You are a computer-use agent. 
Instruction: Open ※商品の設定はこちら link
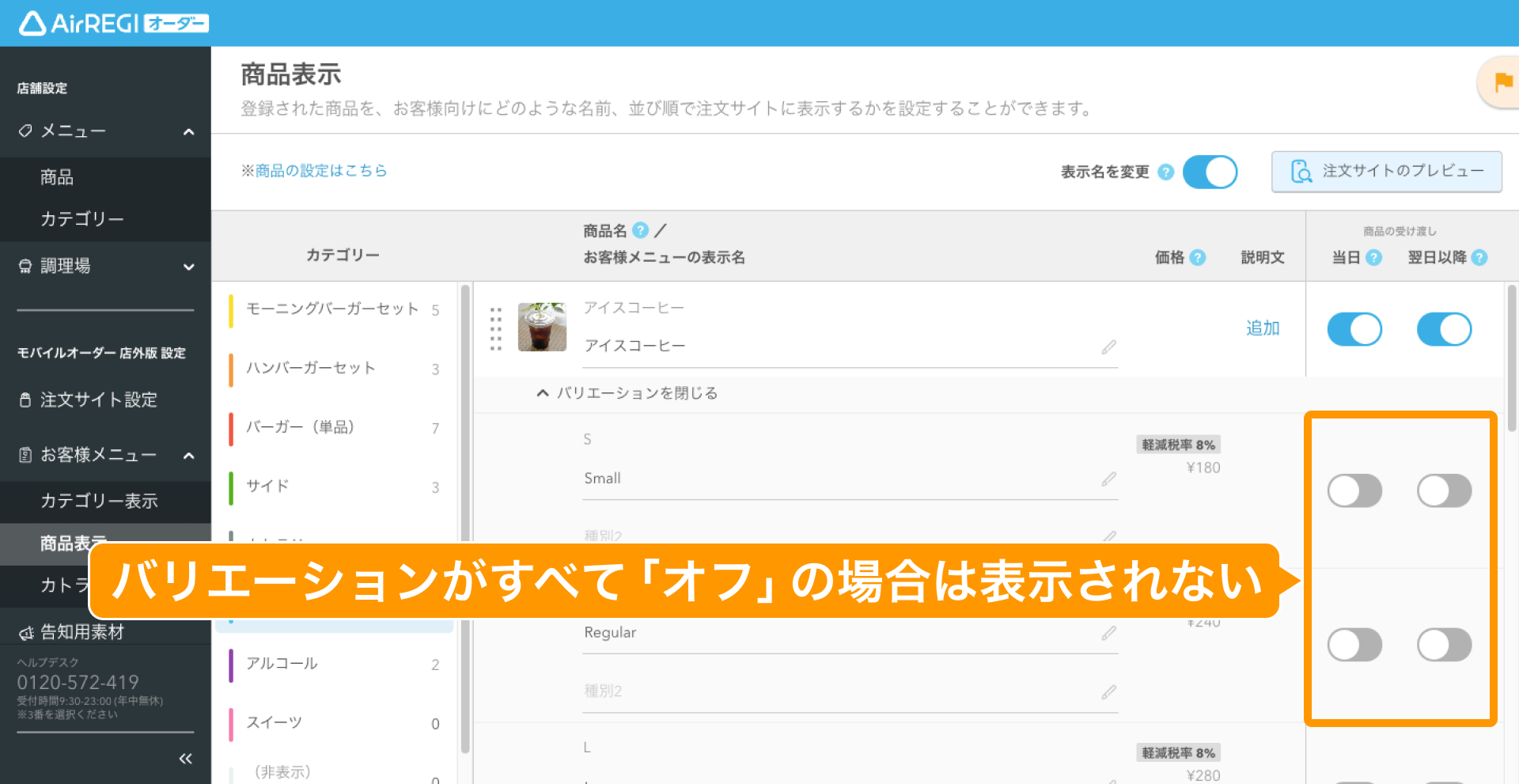(x=314, y=171)
